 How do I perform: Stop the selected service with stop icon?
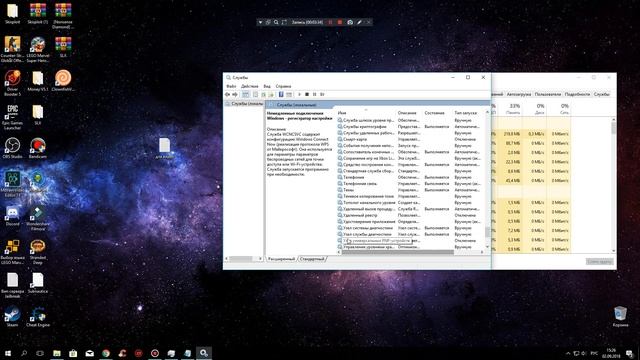tap(307, 94)
